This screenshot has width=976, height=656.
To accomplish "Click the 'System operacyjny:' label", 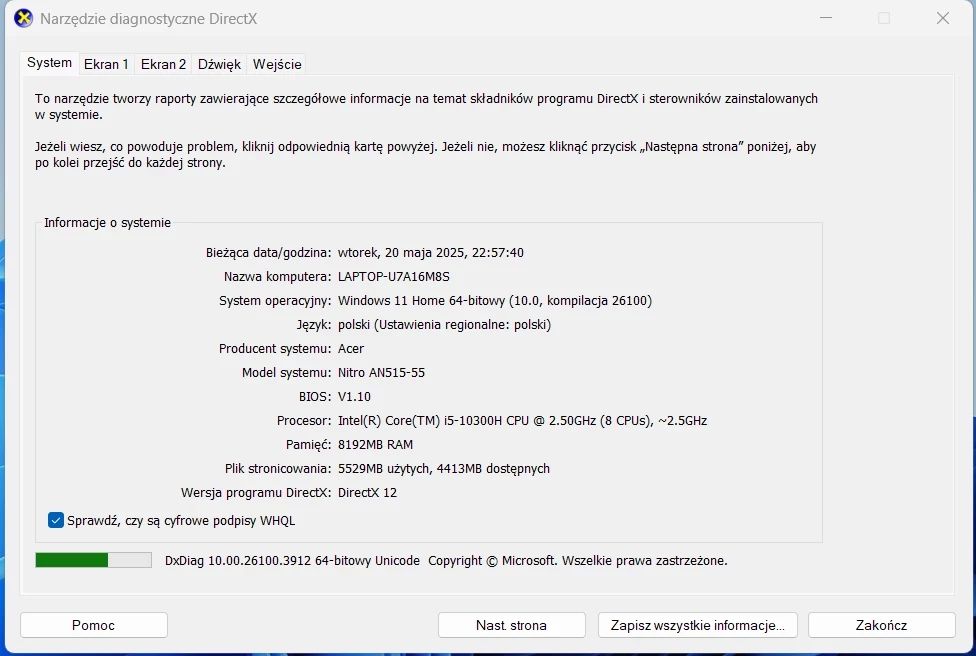I will click(x=275, y=301).
